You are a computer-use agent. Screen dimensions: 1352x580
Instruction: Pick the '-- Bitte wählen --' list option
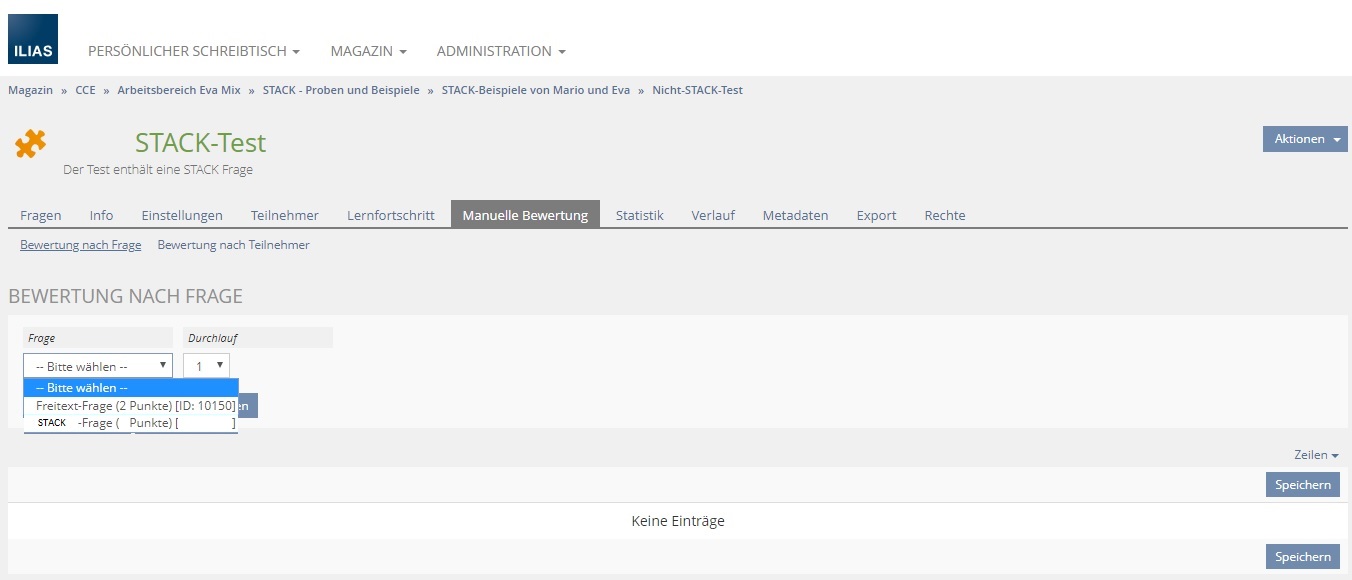coord(131,388)
